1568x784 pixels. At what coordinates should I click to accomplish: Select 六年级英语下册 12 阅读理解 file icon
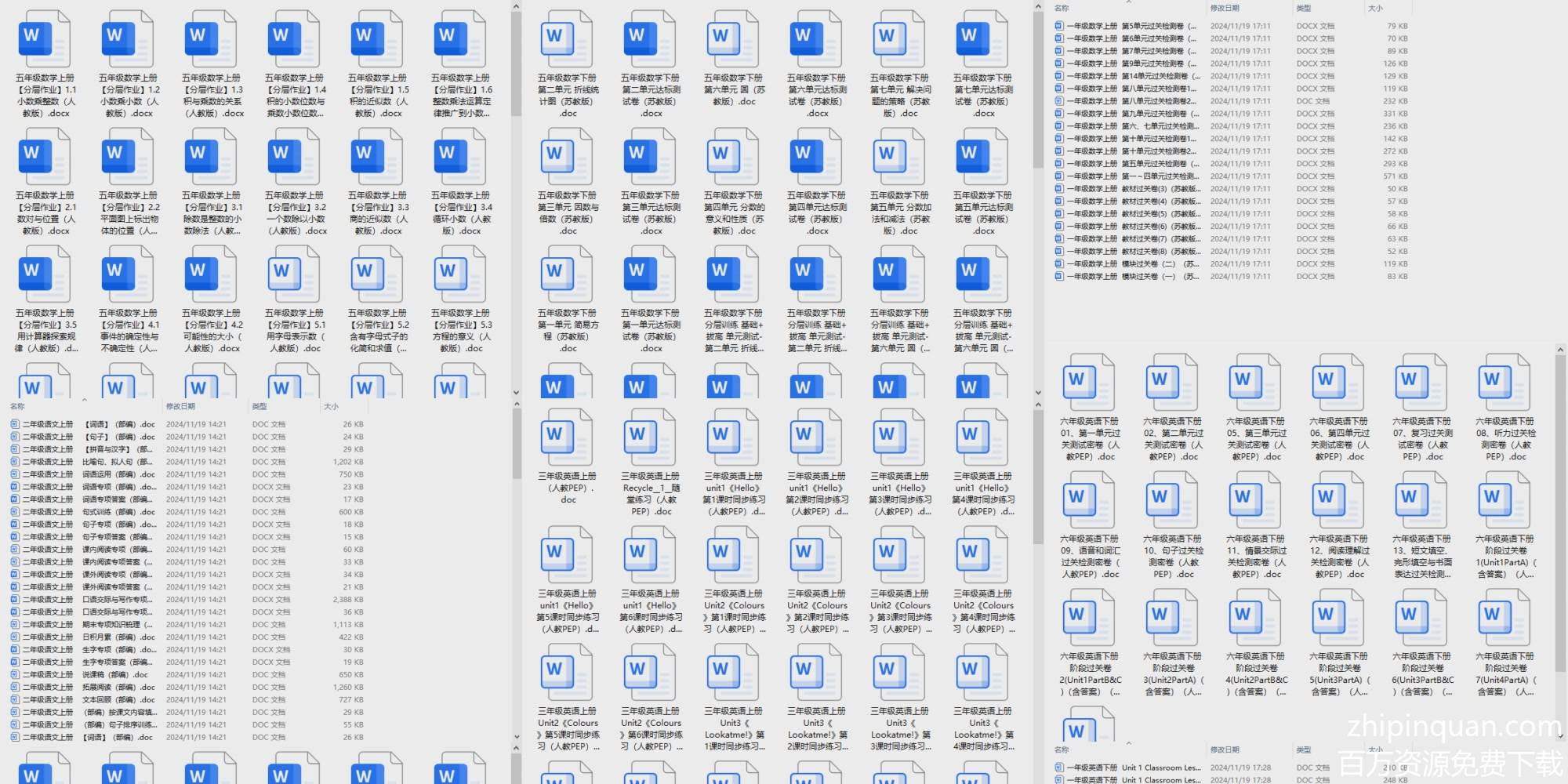point(1338,500)
